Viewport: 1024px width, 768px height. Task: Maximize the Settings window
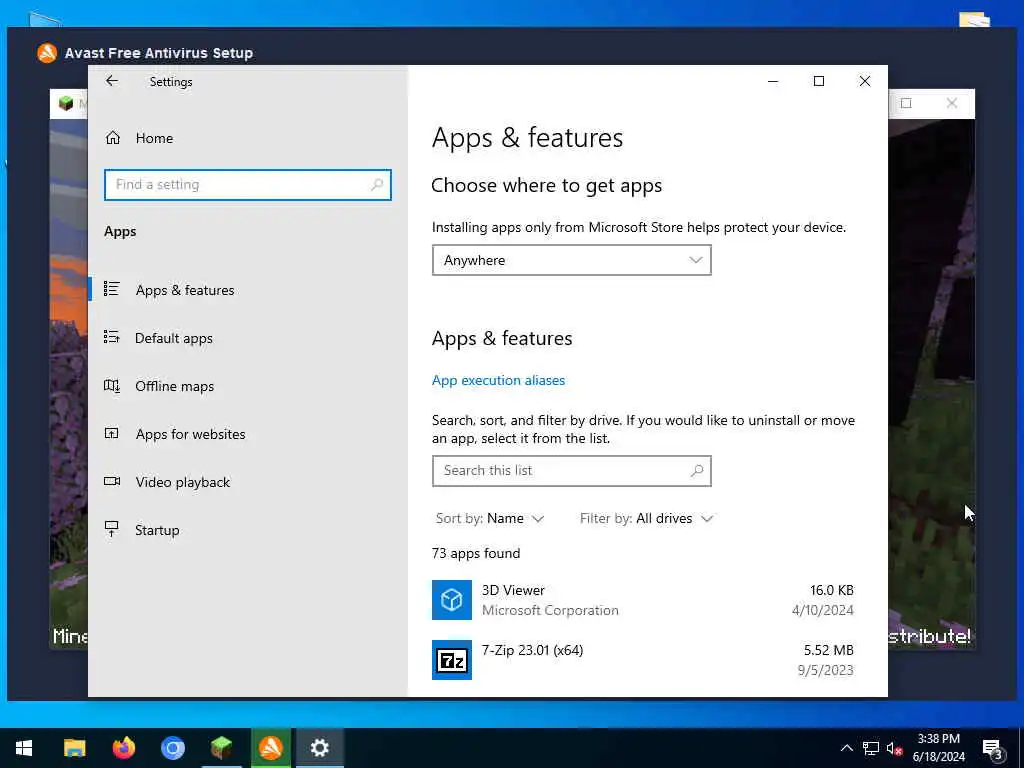819,81
